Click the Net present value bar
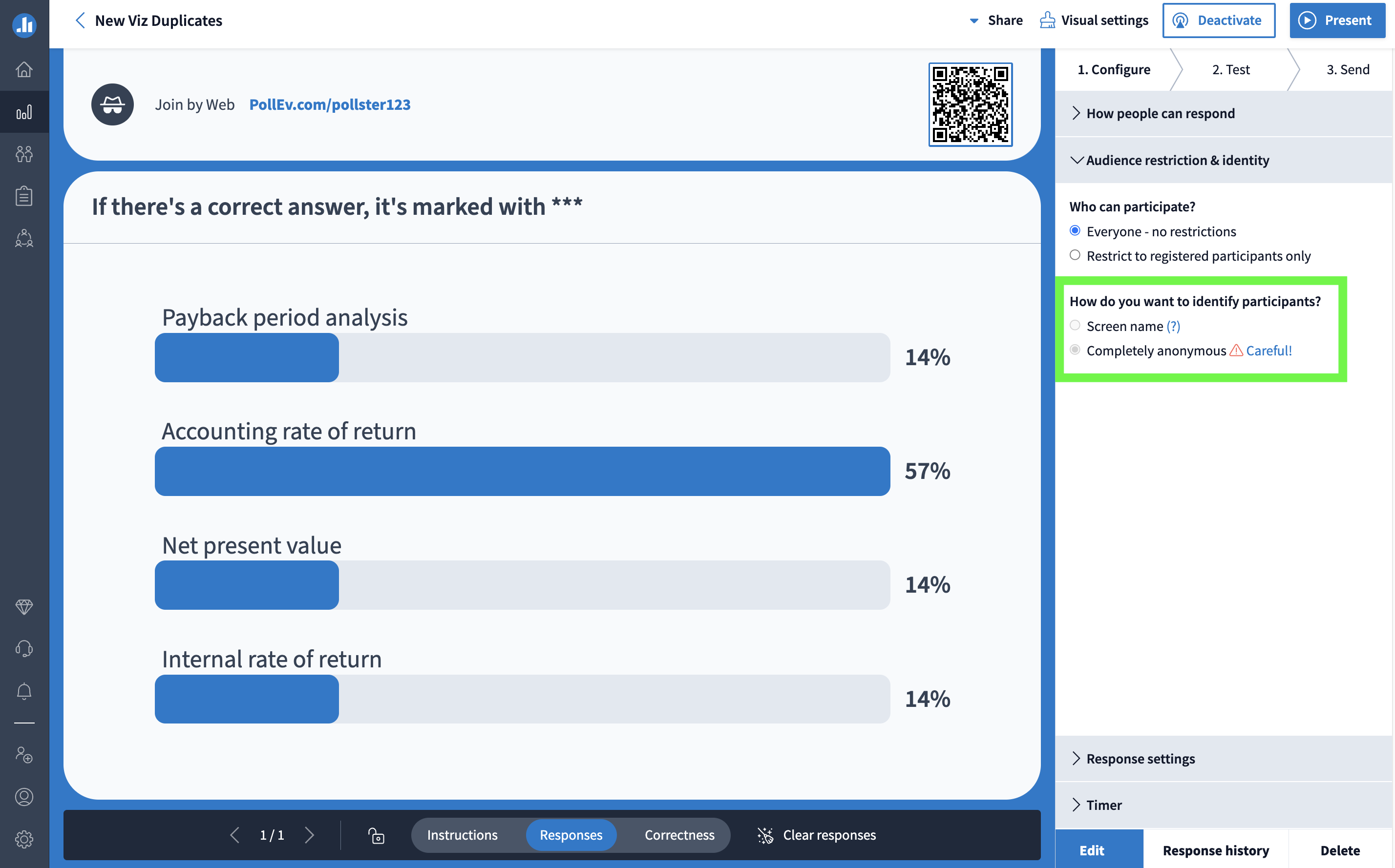 tap(522, 585)
